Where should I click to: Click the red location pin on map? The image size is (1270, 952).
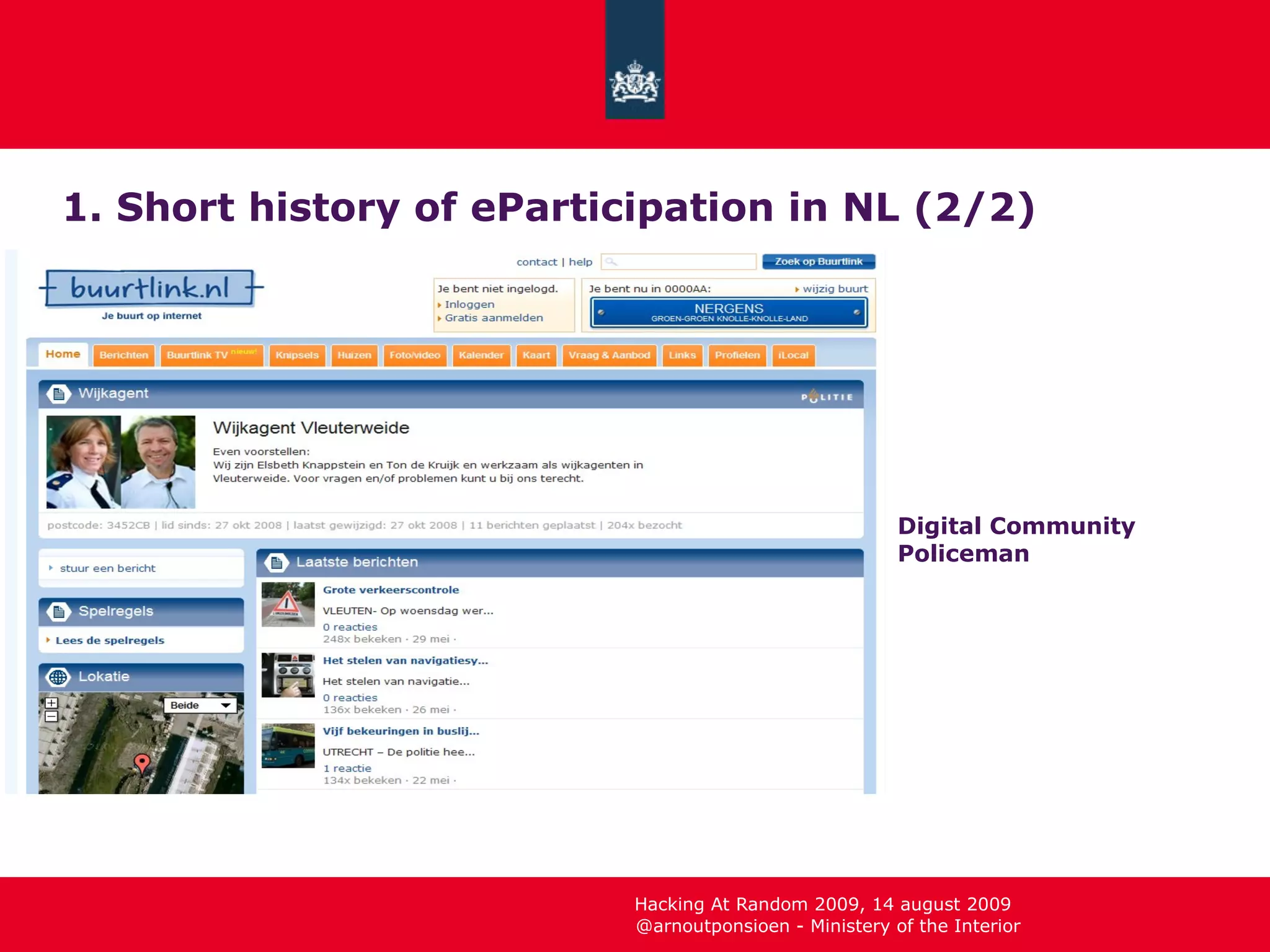142,763
